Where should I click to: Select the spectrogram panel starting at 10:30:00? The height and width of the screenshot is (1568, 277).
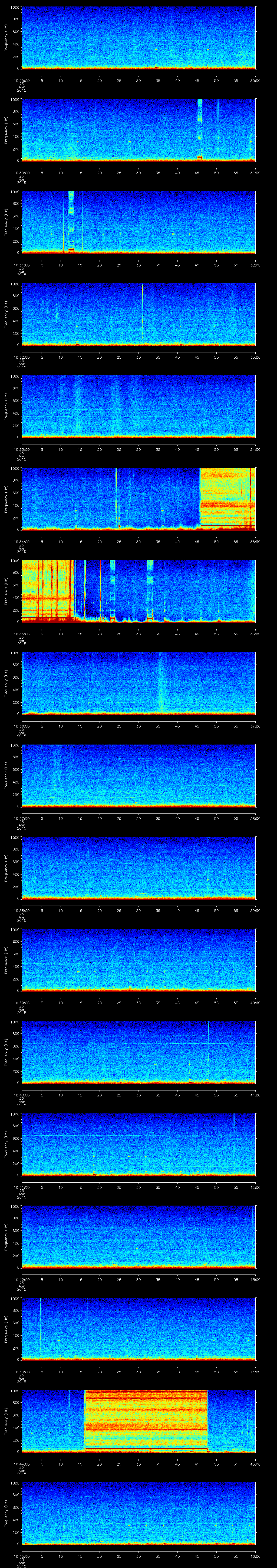click(139, 130)
